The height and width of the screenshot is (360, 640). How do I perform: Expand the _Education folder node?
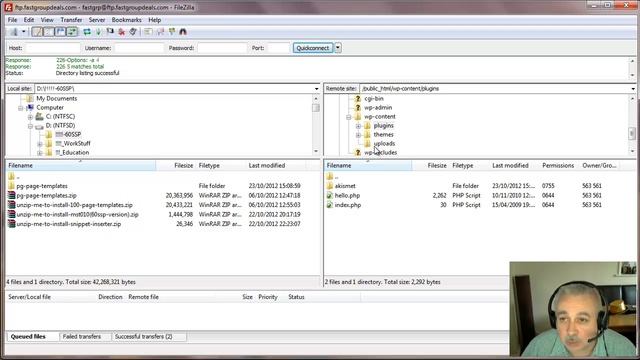point(40,153)
